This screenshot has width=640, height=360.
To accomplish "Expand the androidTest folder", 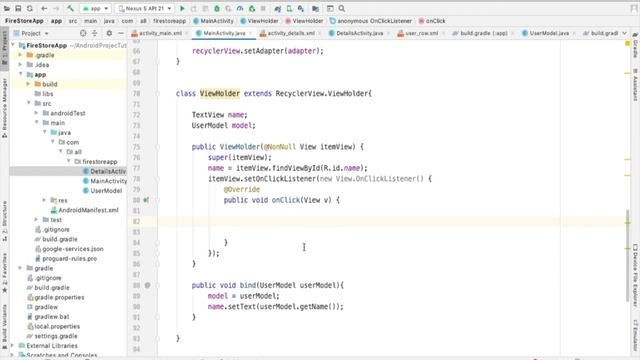I will (x=37, y=113).
